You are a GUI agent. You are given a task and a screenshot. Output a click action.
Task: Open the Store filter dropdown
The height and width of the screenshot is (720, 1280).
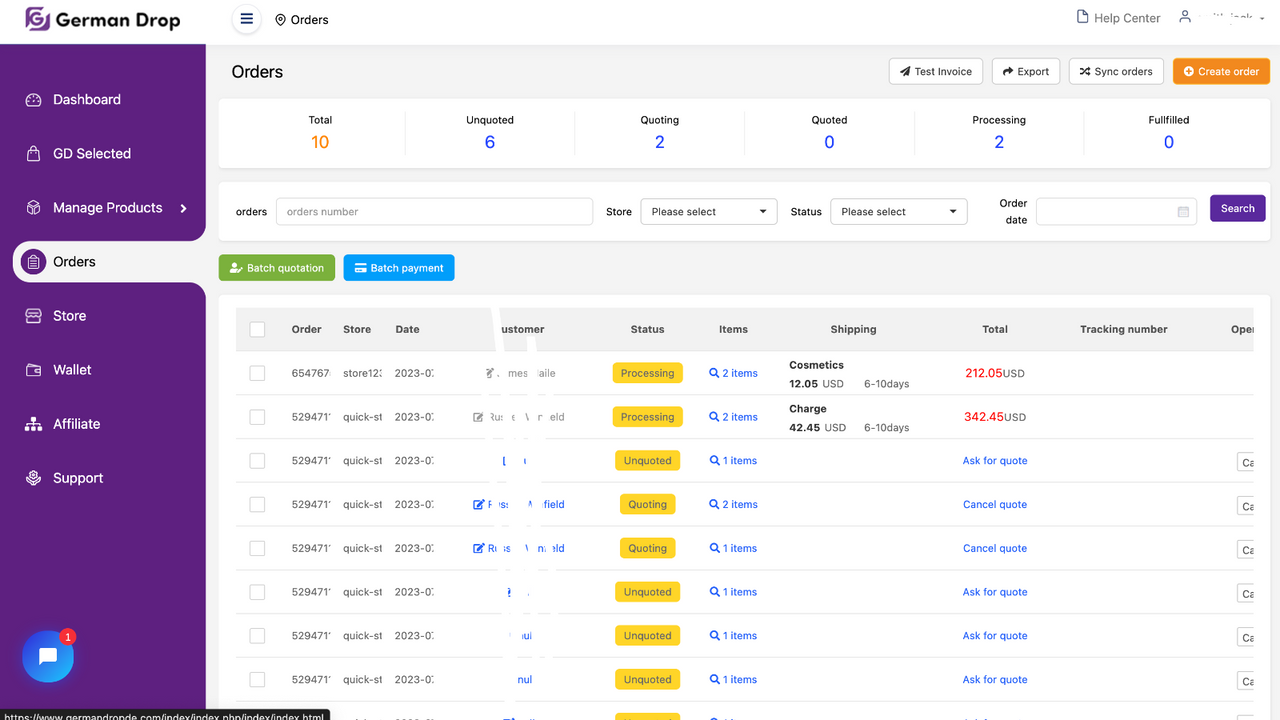click(x=709, y=212)
